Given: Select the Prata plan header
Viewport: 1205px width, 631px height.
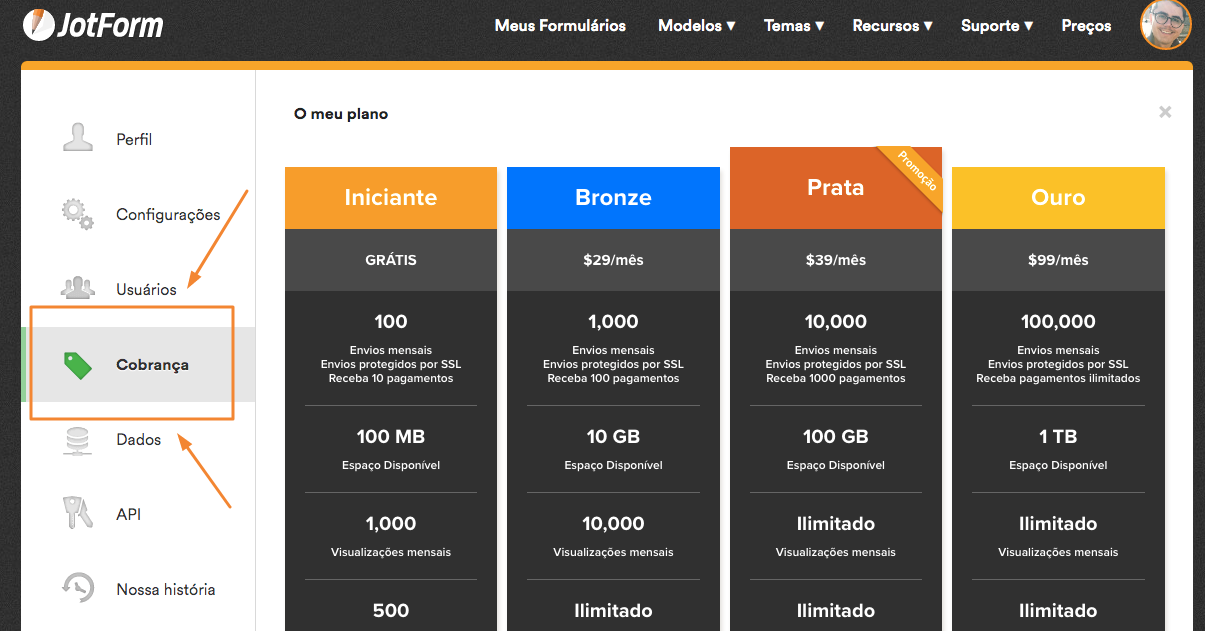Looking at the screenshot, I should point(836,188).
